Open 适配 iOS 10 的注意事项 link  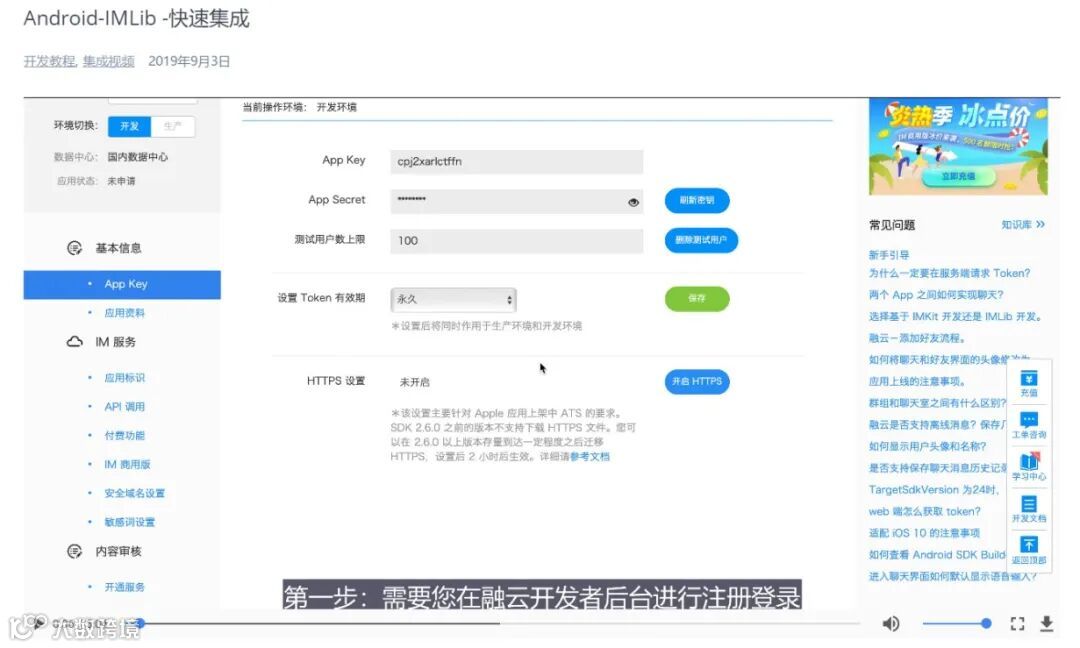(924, 533)
